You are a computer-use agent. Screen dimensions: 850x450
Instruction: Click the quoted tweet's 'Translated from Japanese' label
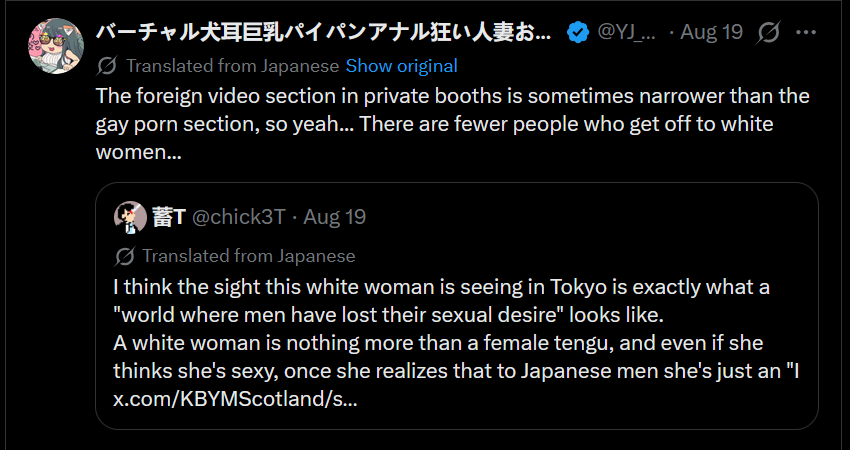(249, 256)
